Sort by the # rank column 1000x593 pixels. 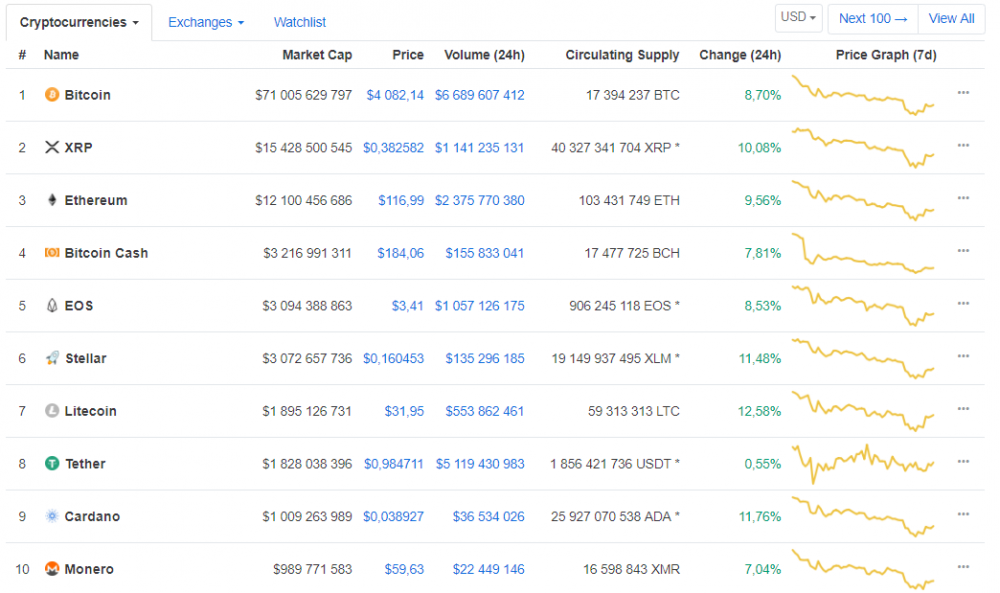(x=22, y=55)
